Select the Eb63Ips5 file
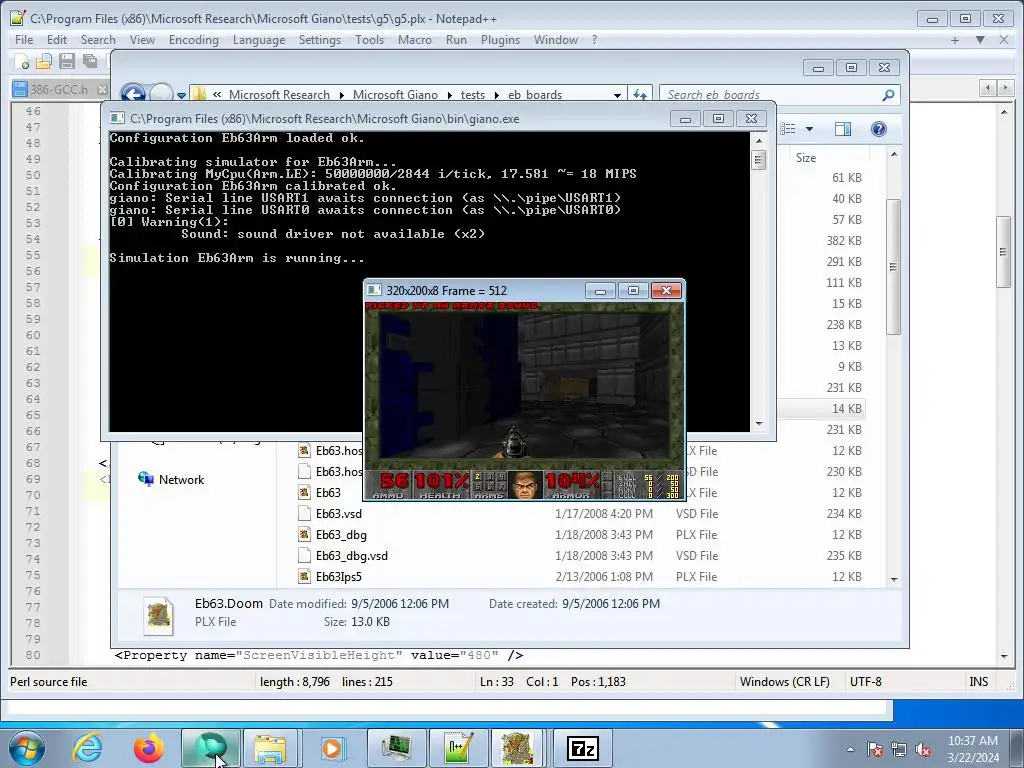The width and height of the screenshot is (1024, 768). 339,577
